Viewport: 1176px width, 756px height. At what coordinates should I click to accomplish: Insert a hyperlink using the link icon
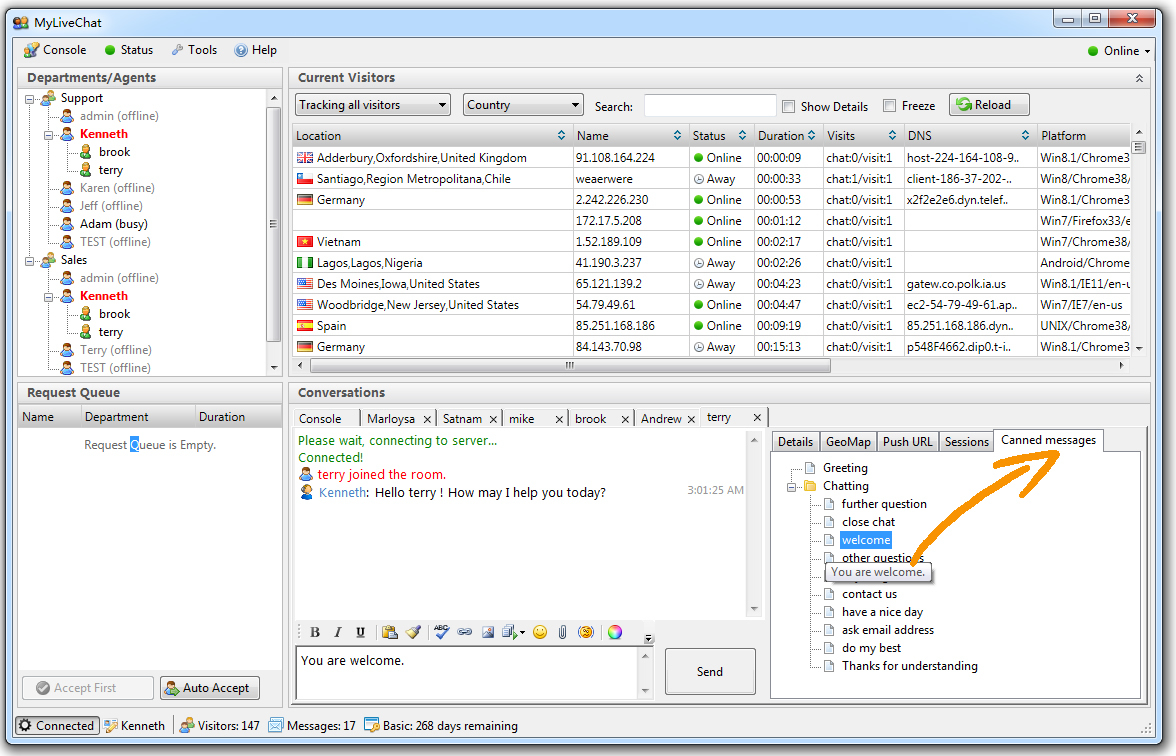(x=465, y=632)
